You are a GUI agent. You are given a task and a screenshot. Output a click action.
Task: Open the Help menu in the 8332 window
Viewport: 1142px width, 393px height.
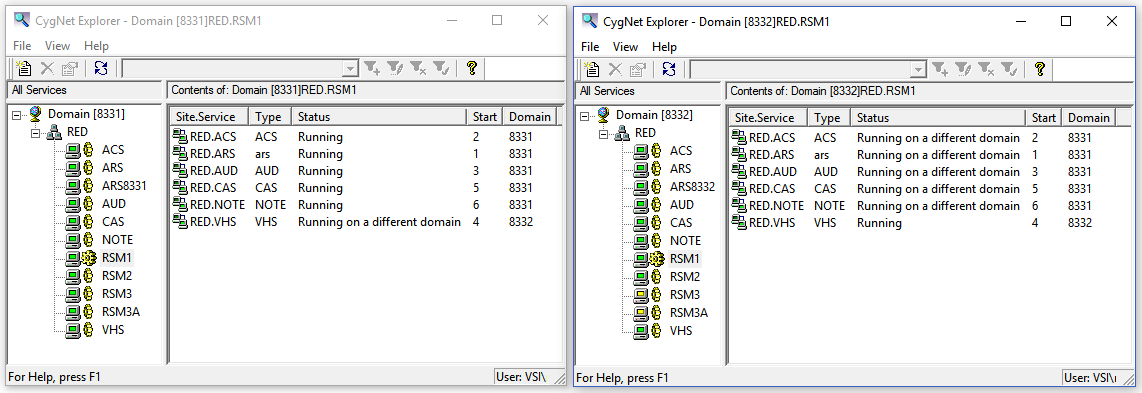pos(664,47)
